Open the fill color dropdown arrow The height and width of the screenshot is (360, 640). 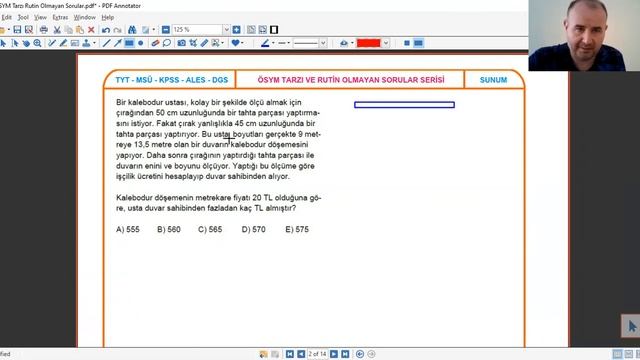tap(352, 43)
